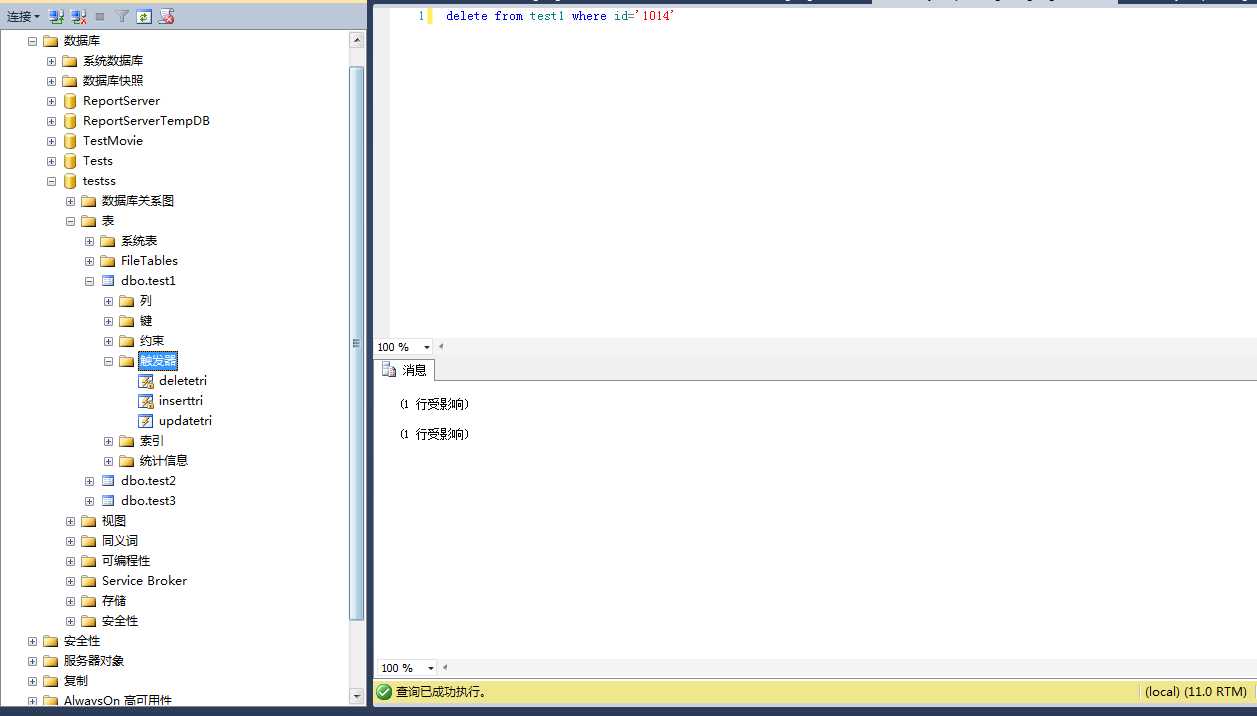
Task: Click the refresh icon in Object Explorer toolbar
Action: coord(144,17)
